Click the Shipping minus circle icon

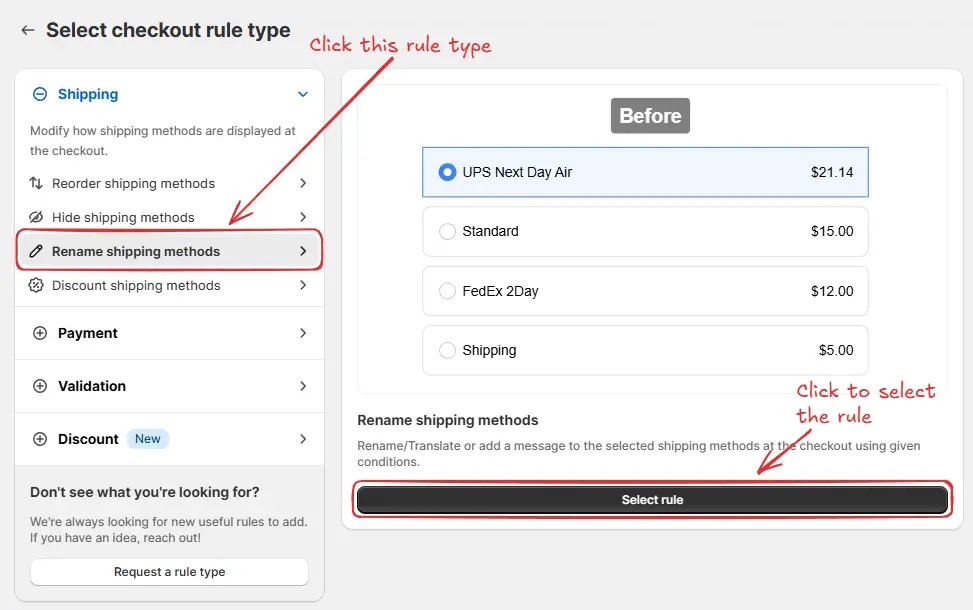pyautogui.click(x=40, y=94)
